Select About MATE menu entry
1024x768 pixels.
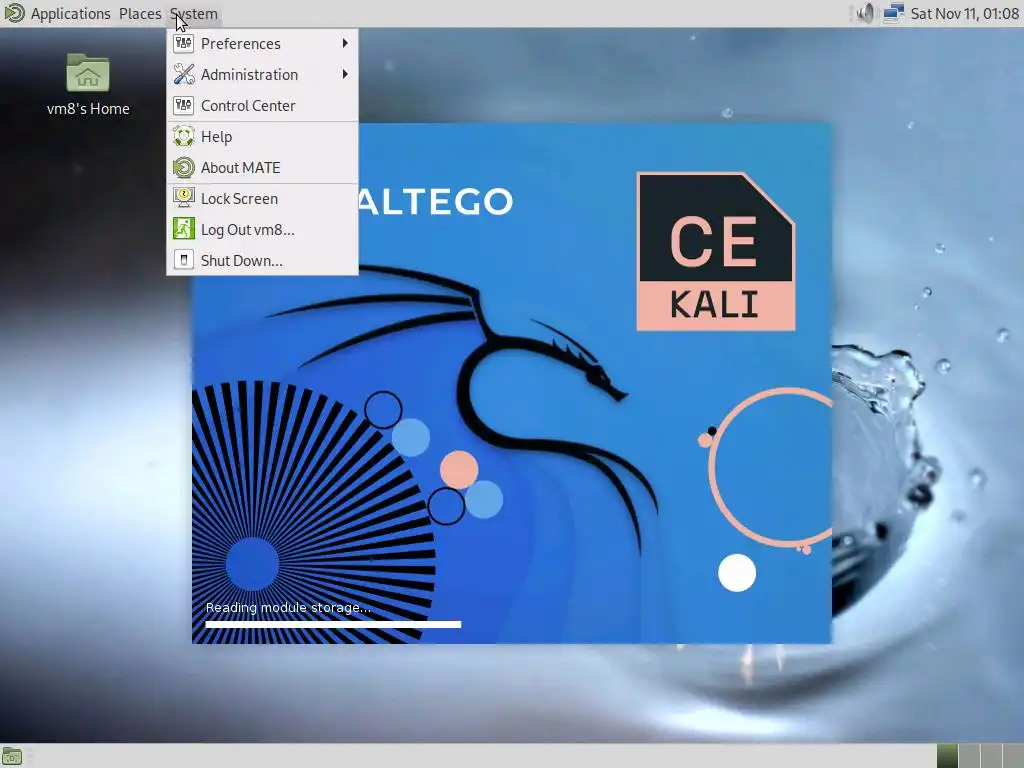(263, 168)
